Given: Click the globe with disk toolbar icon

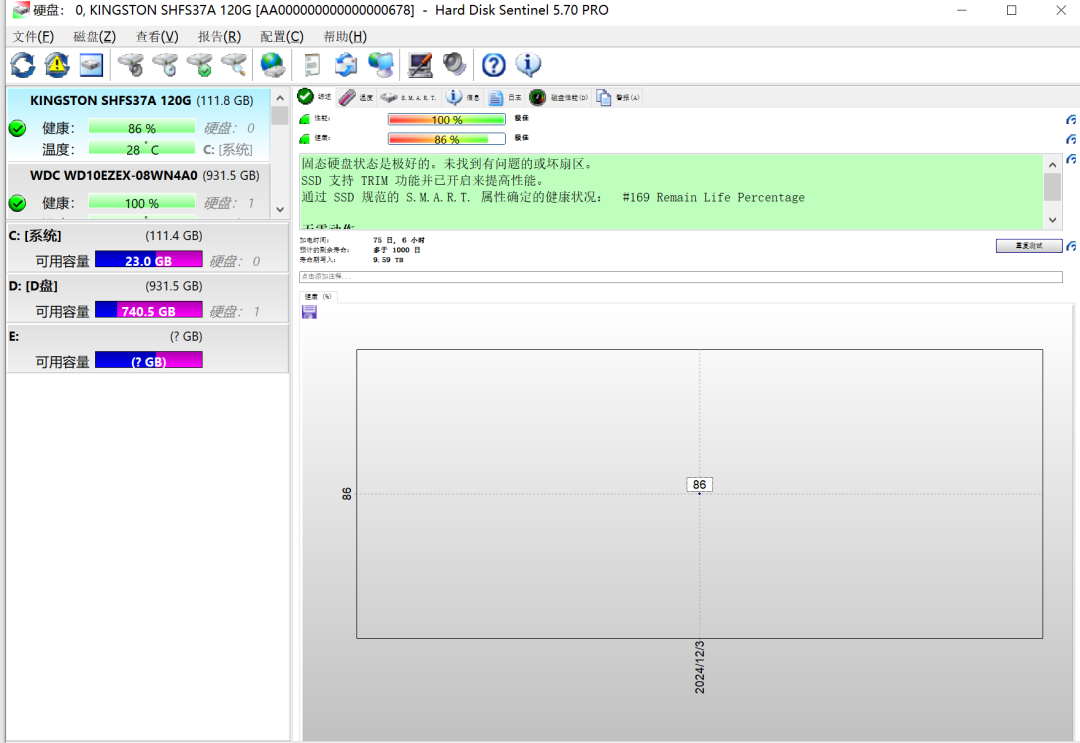Looking at the screenshot, I should tap(273, 65).
